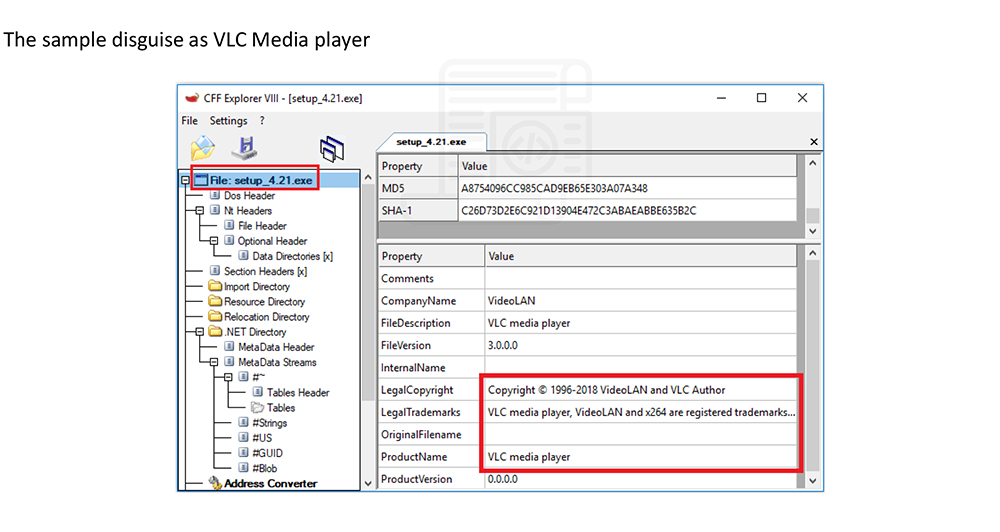Open the question mark help menu
Screen dimensions: 1000x532
click(261, 121)
